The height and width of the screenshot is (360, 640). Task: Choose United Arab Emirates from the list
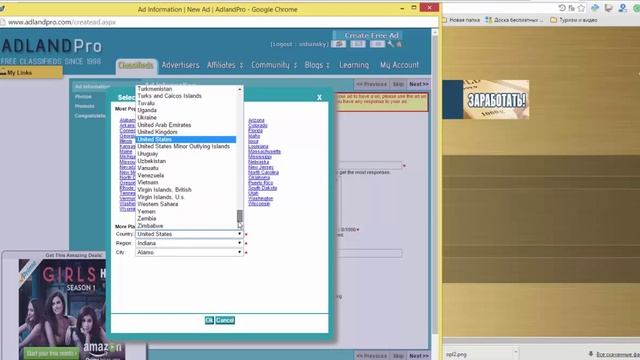[186, 125]
